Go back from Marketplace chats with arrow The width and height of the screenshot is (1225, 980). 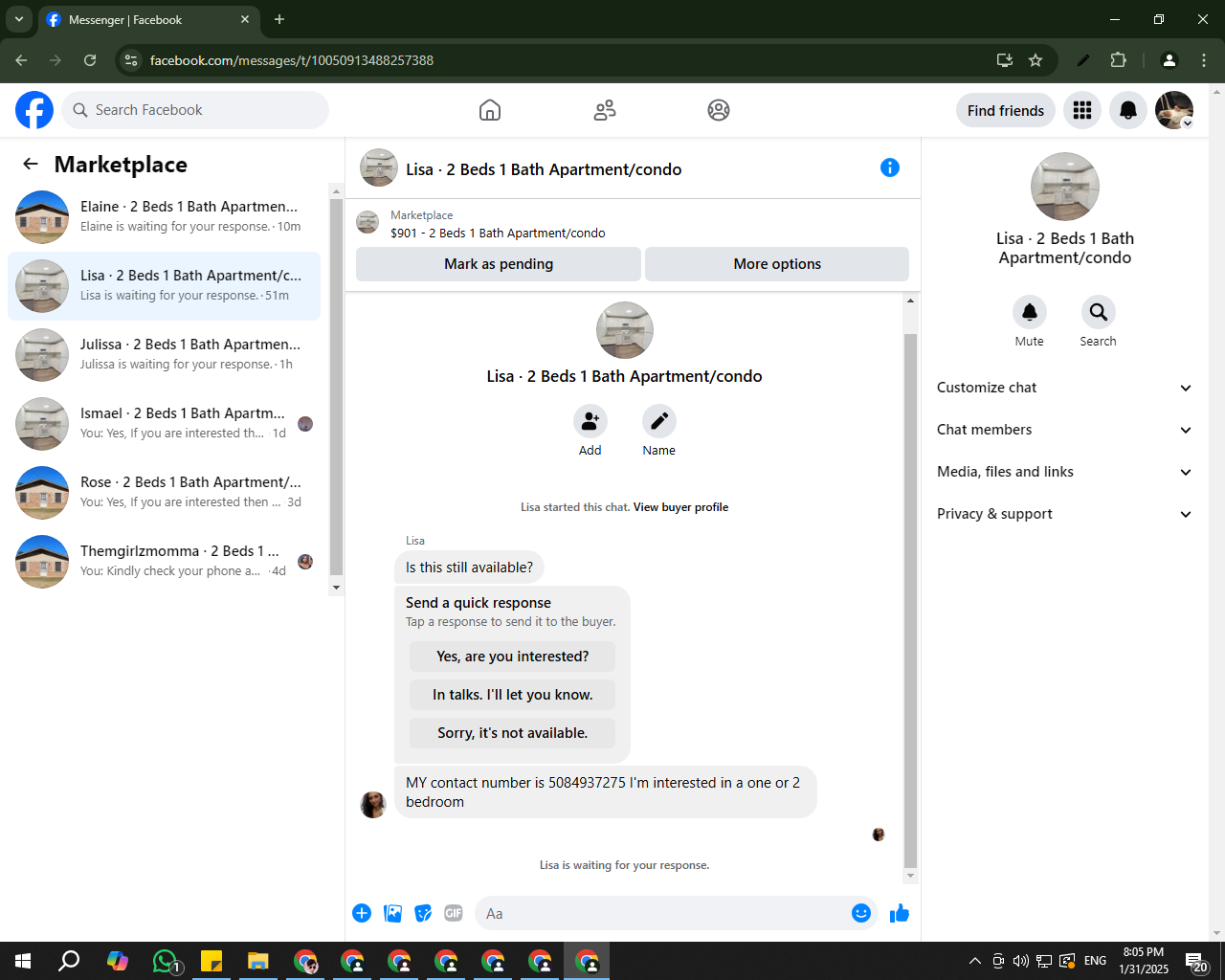pyautogui.click(x=31, y=164)
